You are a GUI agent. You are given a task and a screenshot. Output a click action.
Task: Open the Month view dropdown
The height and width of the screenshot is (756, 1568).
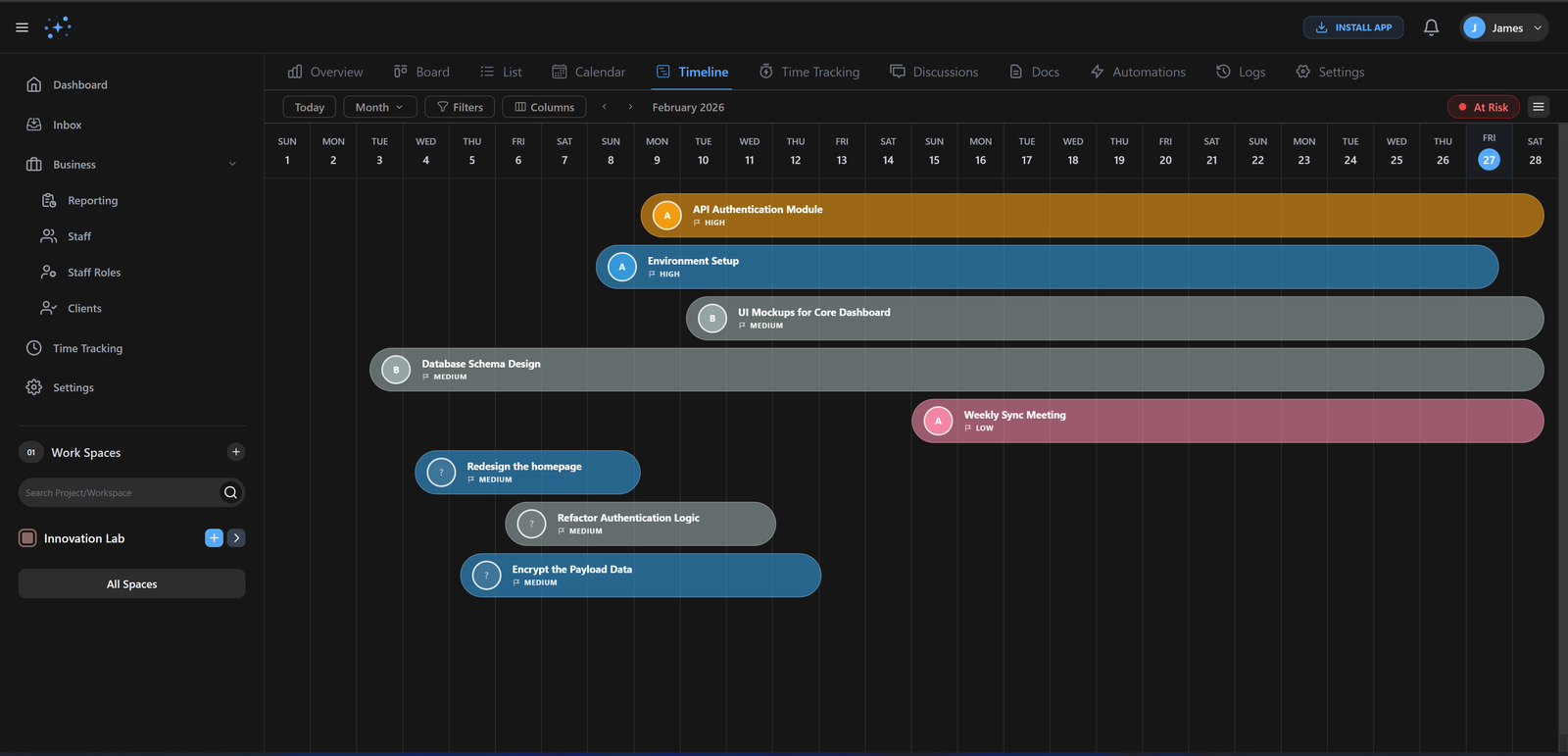[x=379, y=107]
